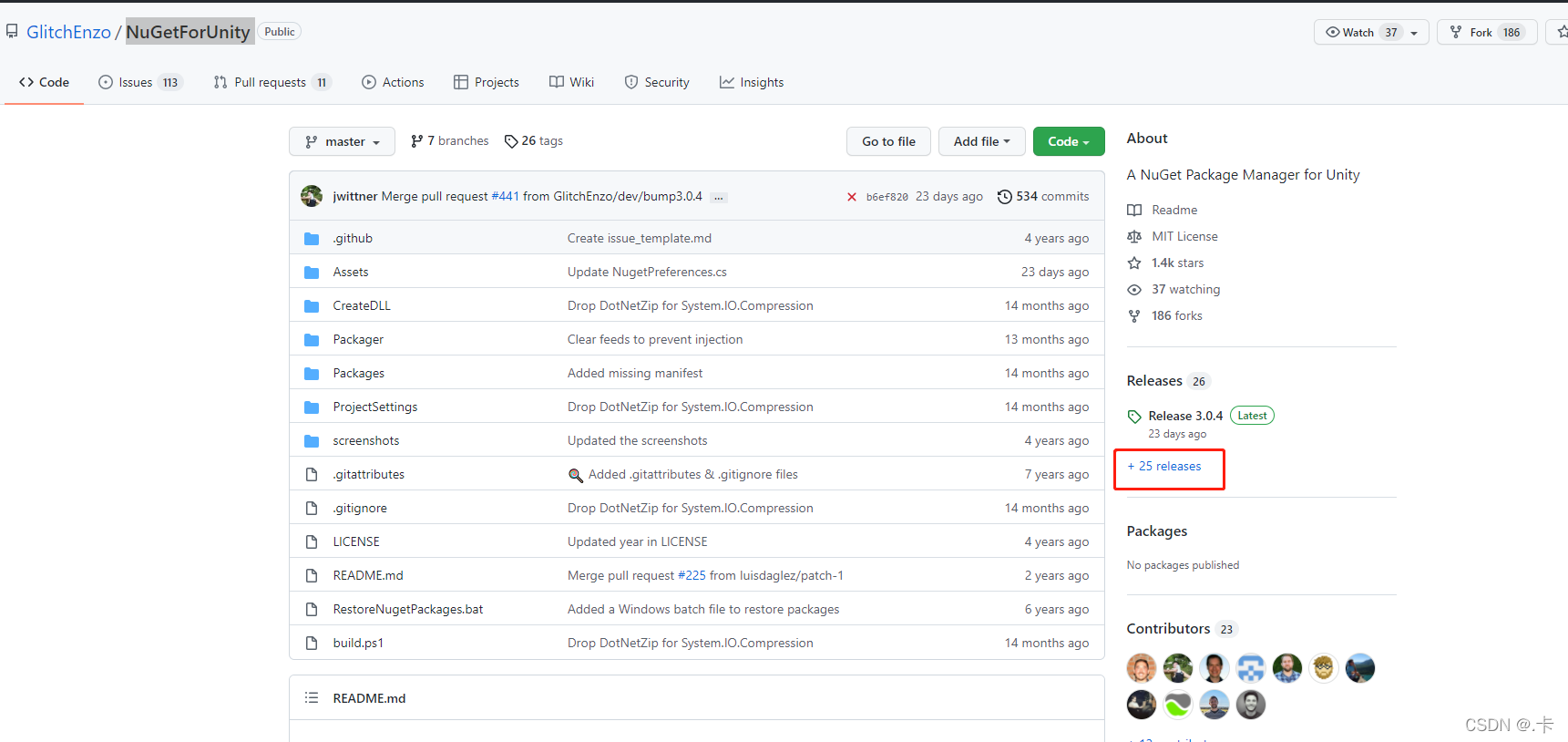Click the LICENSE file icon
The width and height of the screenshot is (1568, 742).
point(312,542)
